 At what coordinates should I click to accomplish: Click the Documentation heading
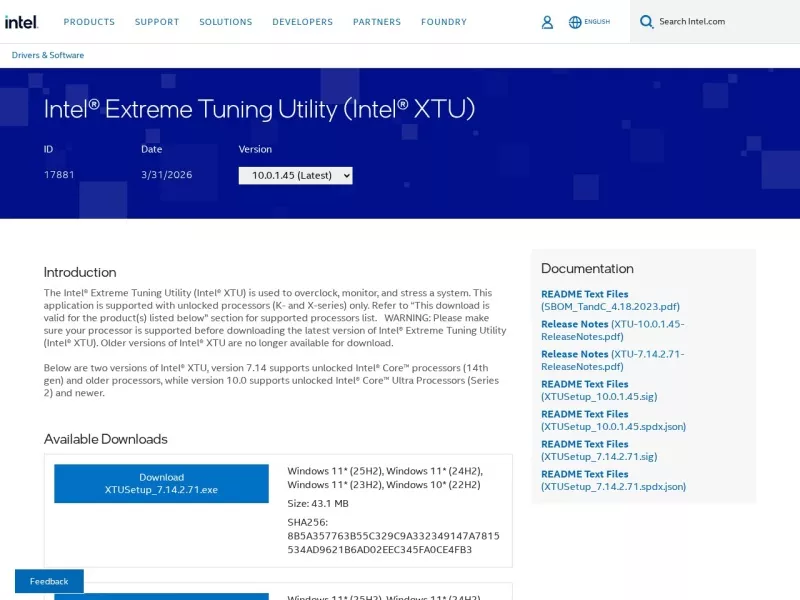click(x=587, y=268)
